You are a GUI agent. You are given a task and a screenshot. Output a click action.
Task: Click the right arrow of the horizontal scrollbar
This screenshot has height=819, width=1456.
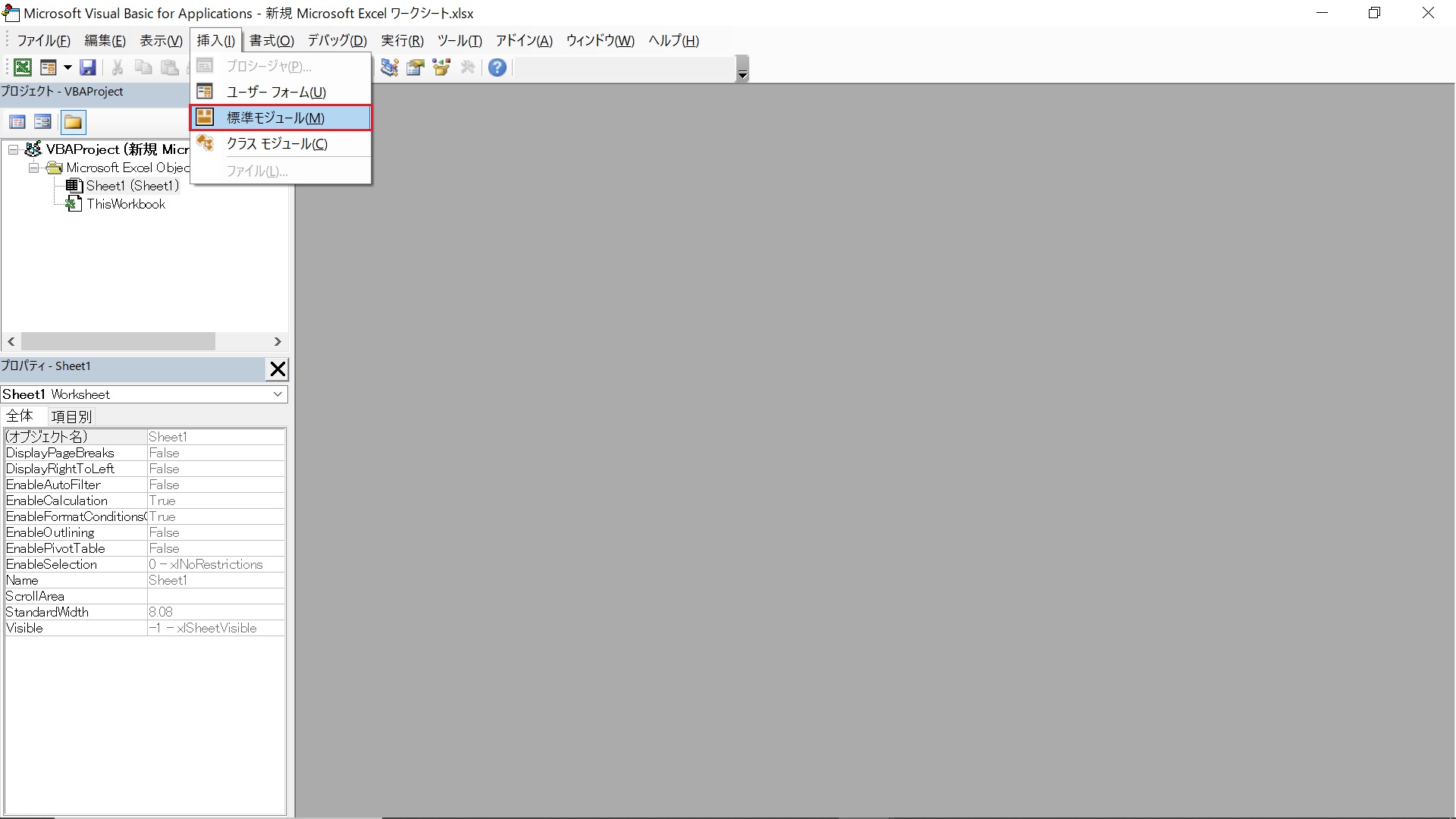(x=278, y=341)
